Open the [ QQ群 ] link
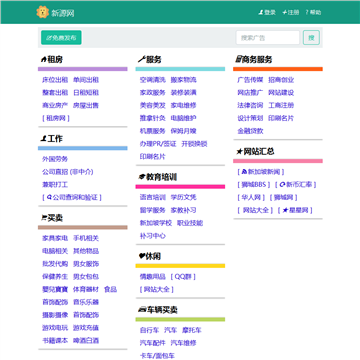The height and width of the screenshot is (360, 360). pyautogui.click(x=183, y=277)
